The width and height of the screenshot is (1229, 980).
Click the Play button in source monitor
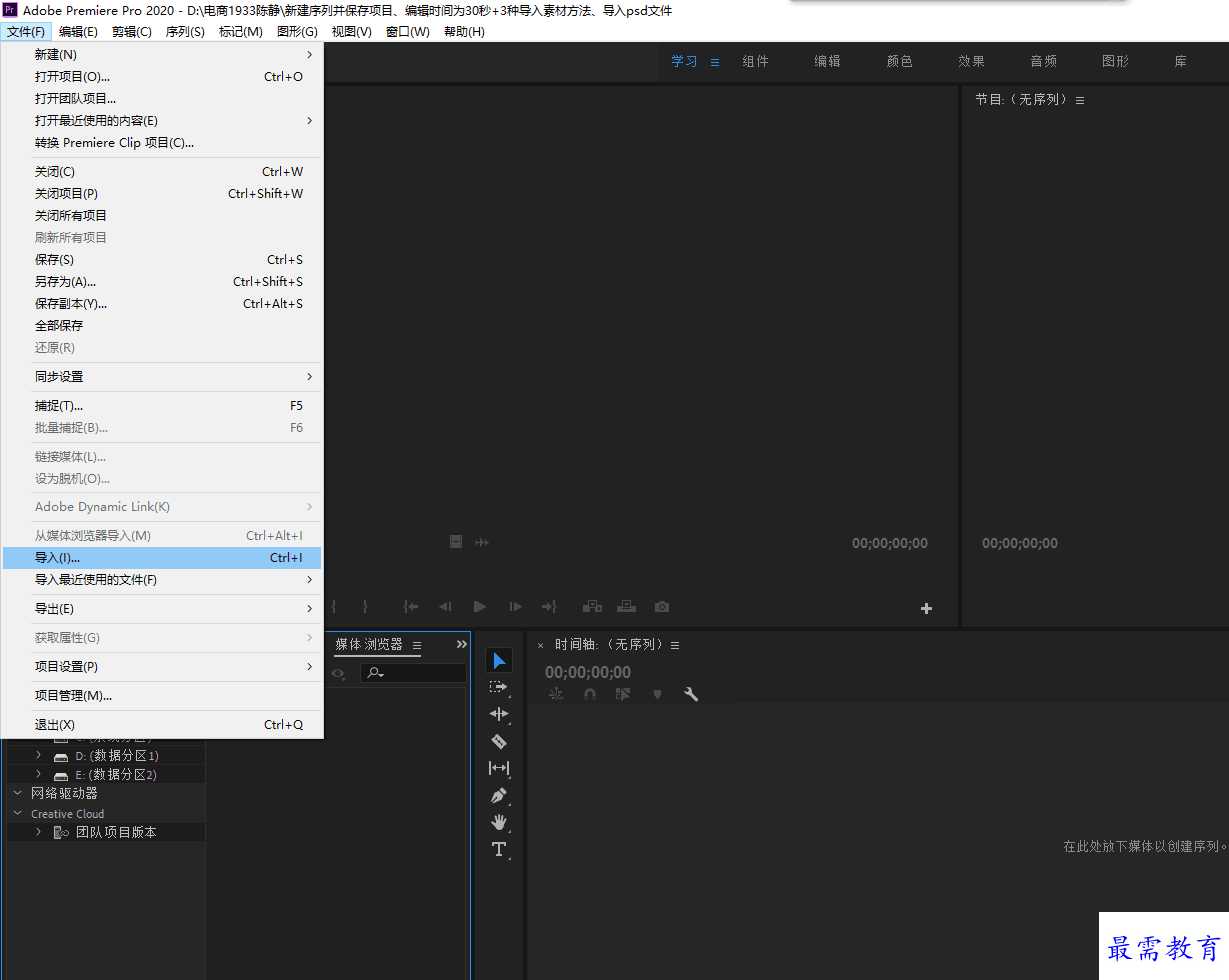pos(480,606)
